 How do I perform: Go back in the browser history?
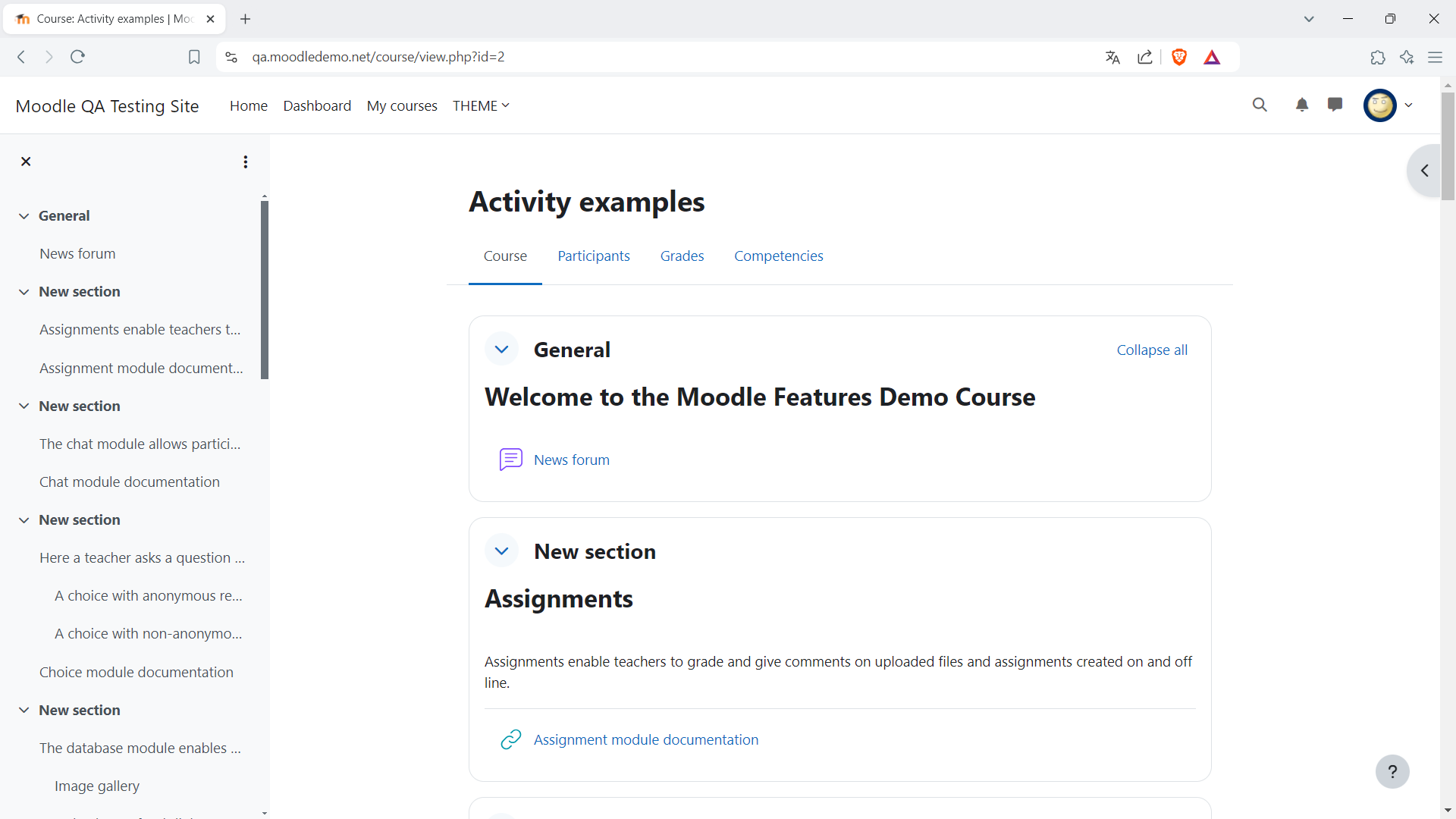click(21, 57)
